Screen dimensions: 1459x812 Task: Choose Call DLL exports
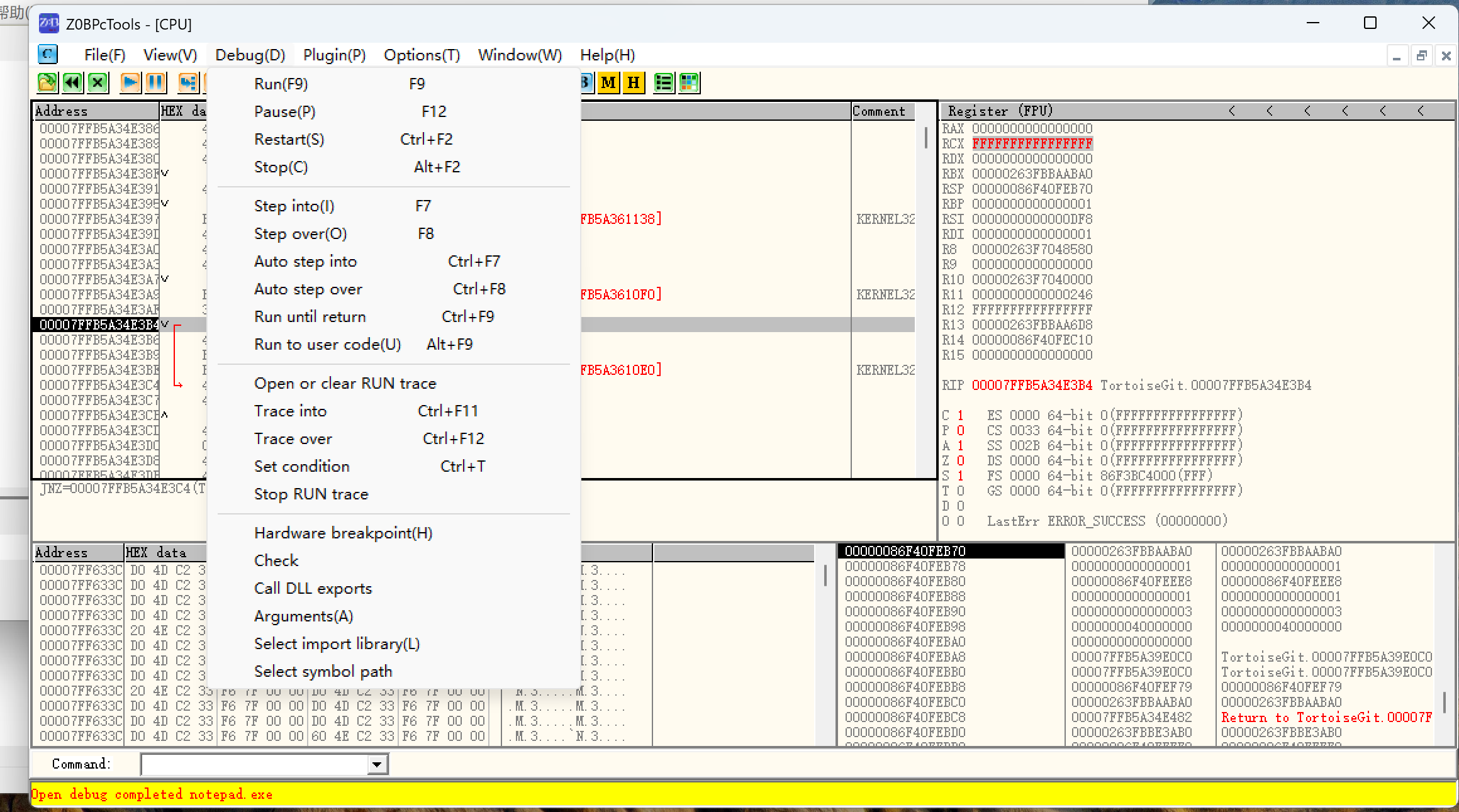(x=394, y=588)
